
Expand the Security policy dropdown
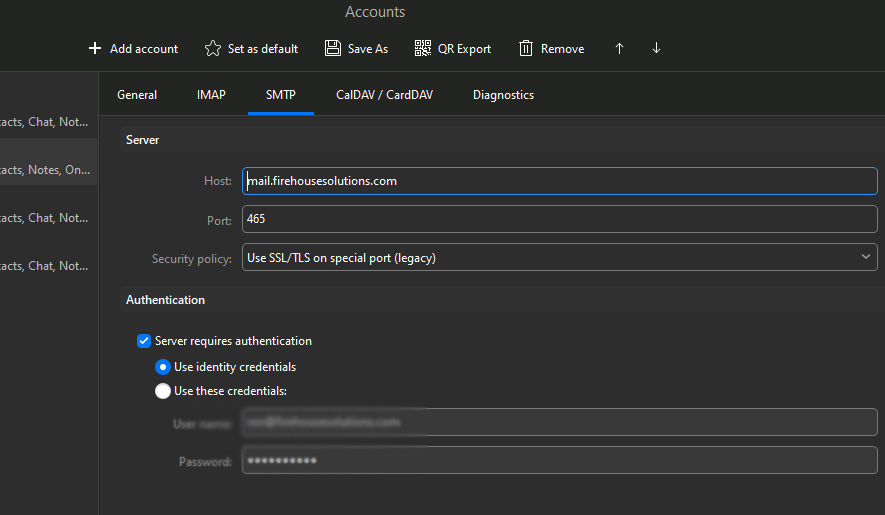[x=560, y=257]
